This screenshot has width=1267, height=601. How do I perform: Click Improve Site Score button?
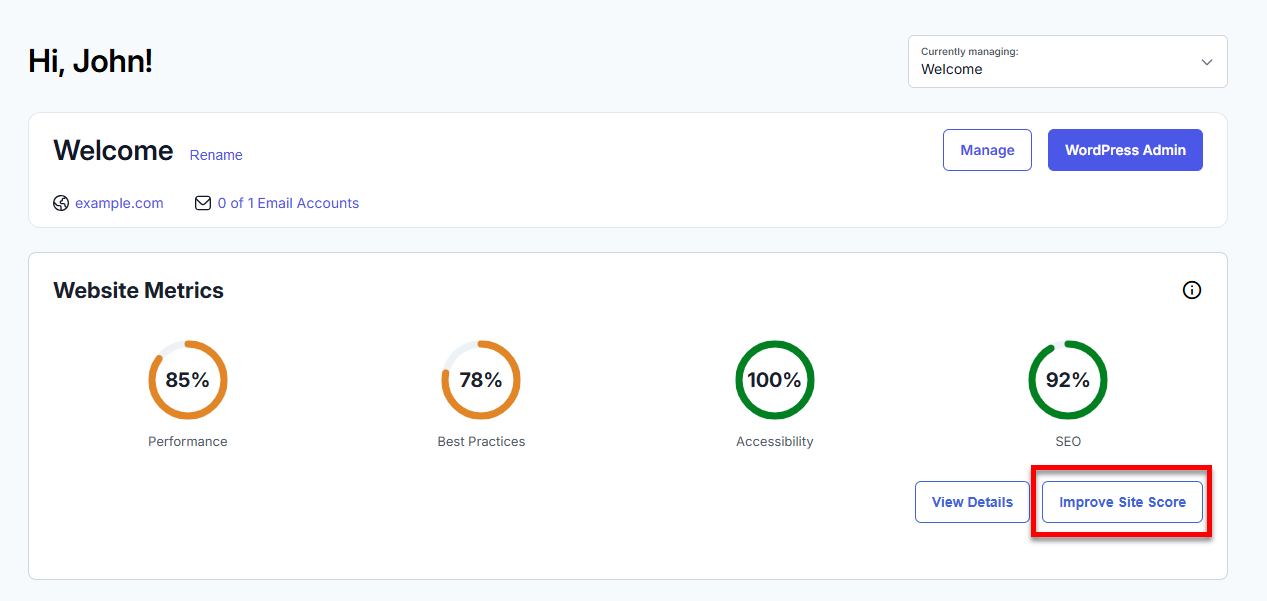tap(1122, 502)
